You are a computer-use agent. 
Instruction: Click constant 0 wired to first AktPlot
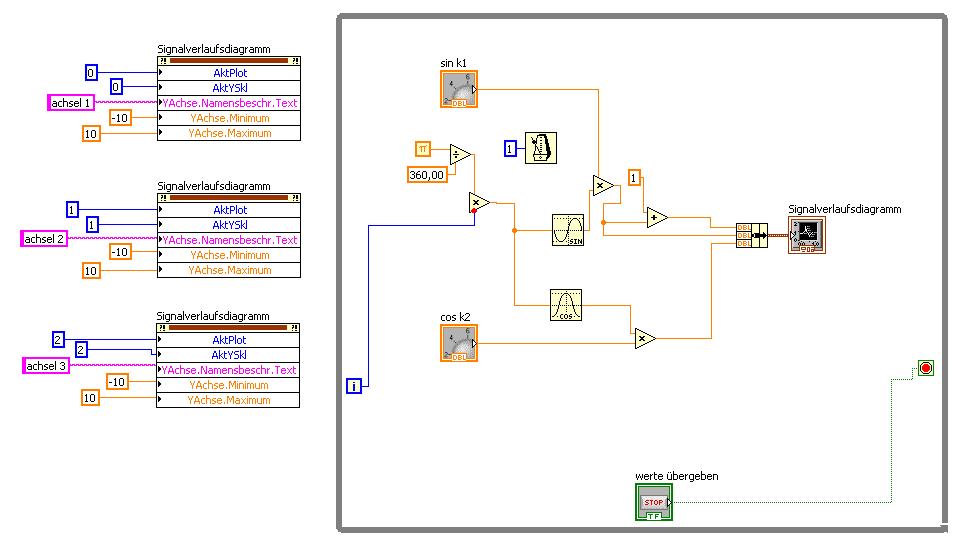[91, 73]
